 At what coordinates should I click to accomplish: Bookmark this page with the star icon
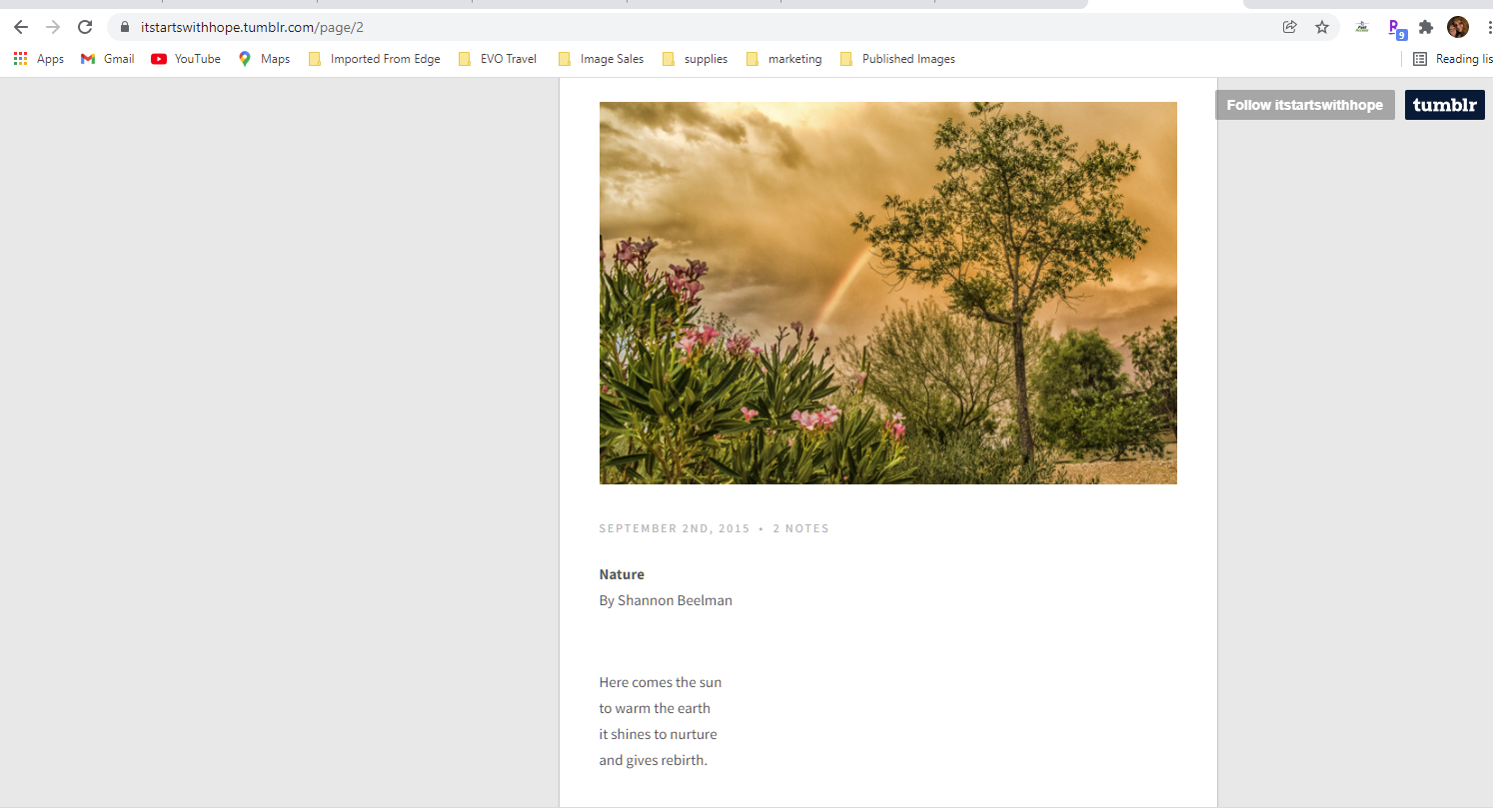coord(1322,27)
